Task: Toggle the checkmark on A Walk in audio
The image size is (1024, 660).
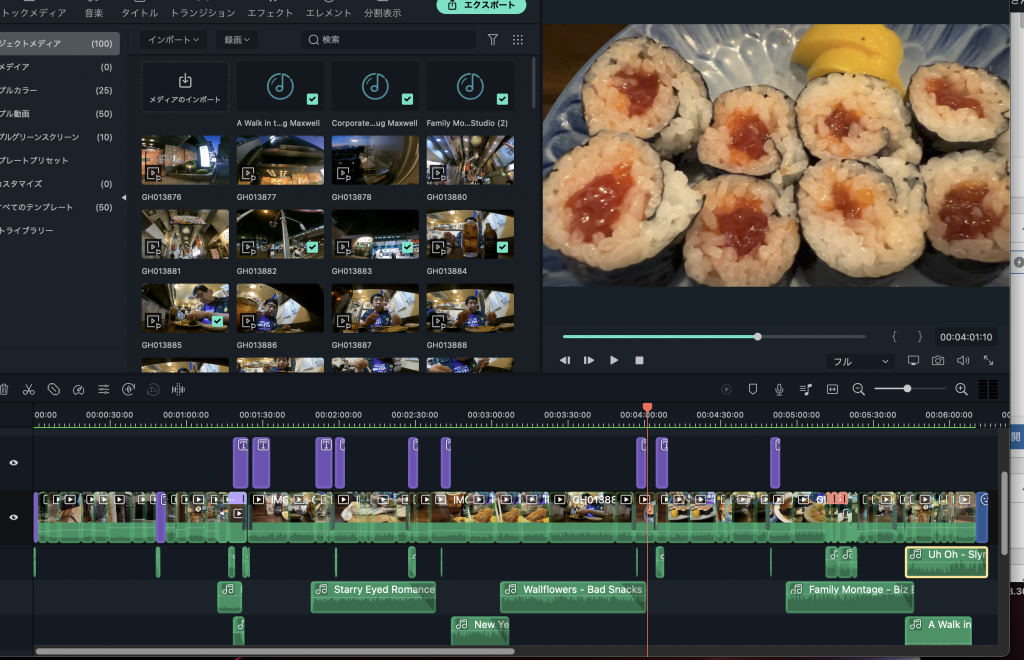Action: tap(312, 99)
